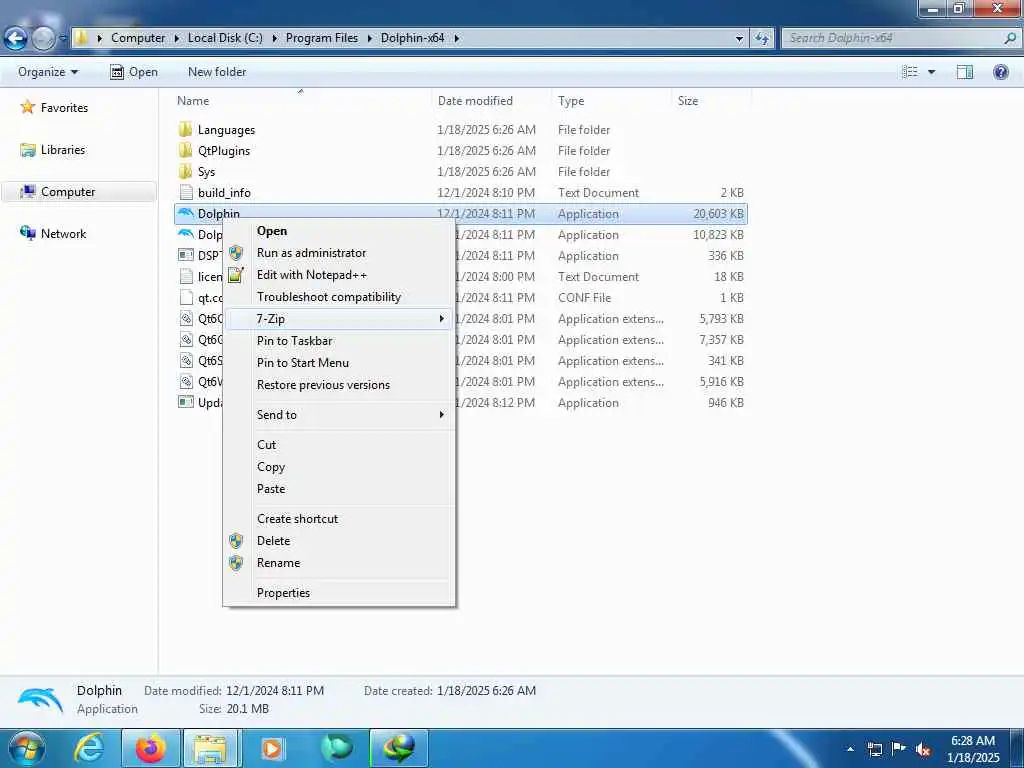
Task: Open the media player taskbar icon
Action: [x=272, y=748]
